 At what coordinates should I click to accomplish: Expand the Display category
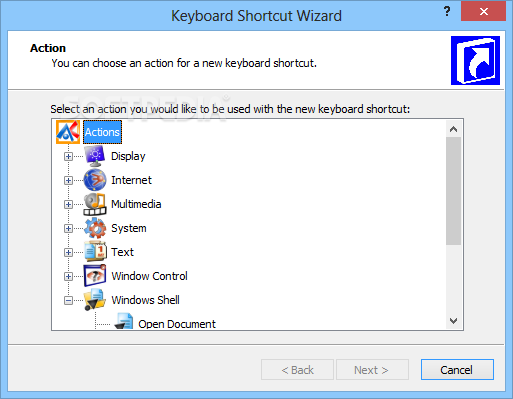(68, 156)
